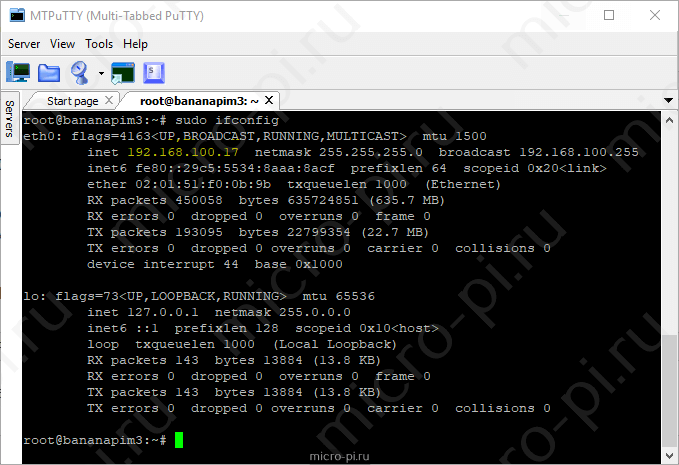Close the Start page tab
This screenshot has width=679, height=465.
(109, 100)
